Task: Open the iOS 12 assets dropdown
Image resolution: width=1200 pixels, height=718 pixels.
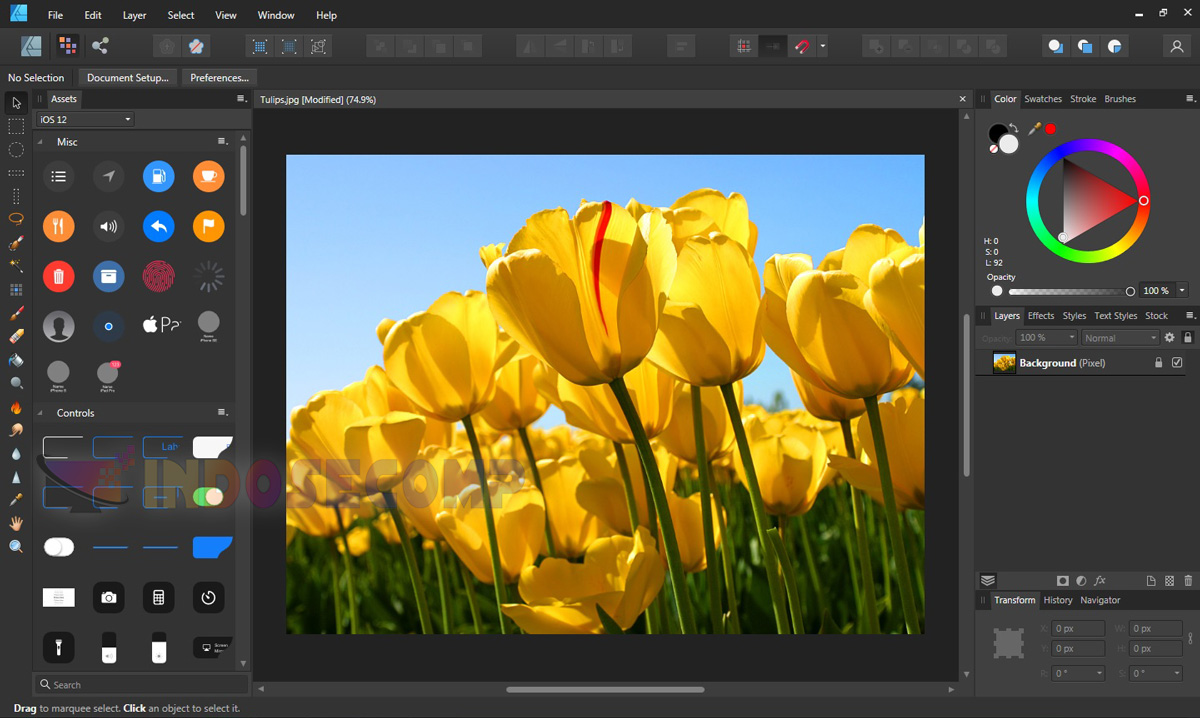Action: (x=85, y=118)
